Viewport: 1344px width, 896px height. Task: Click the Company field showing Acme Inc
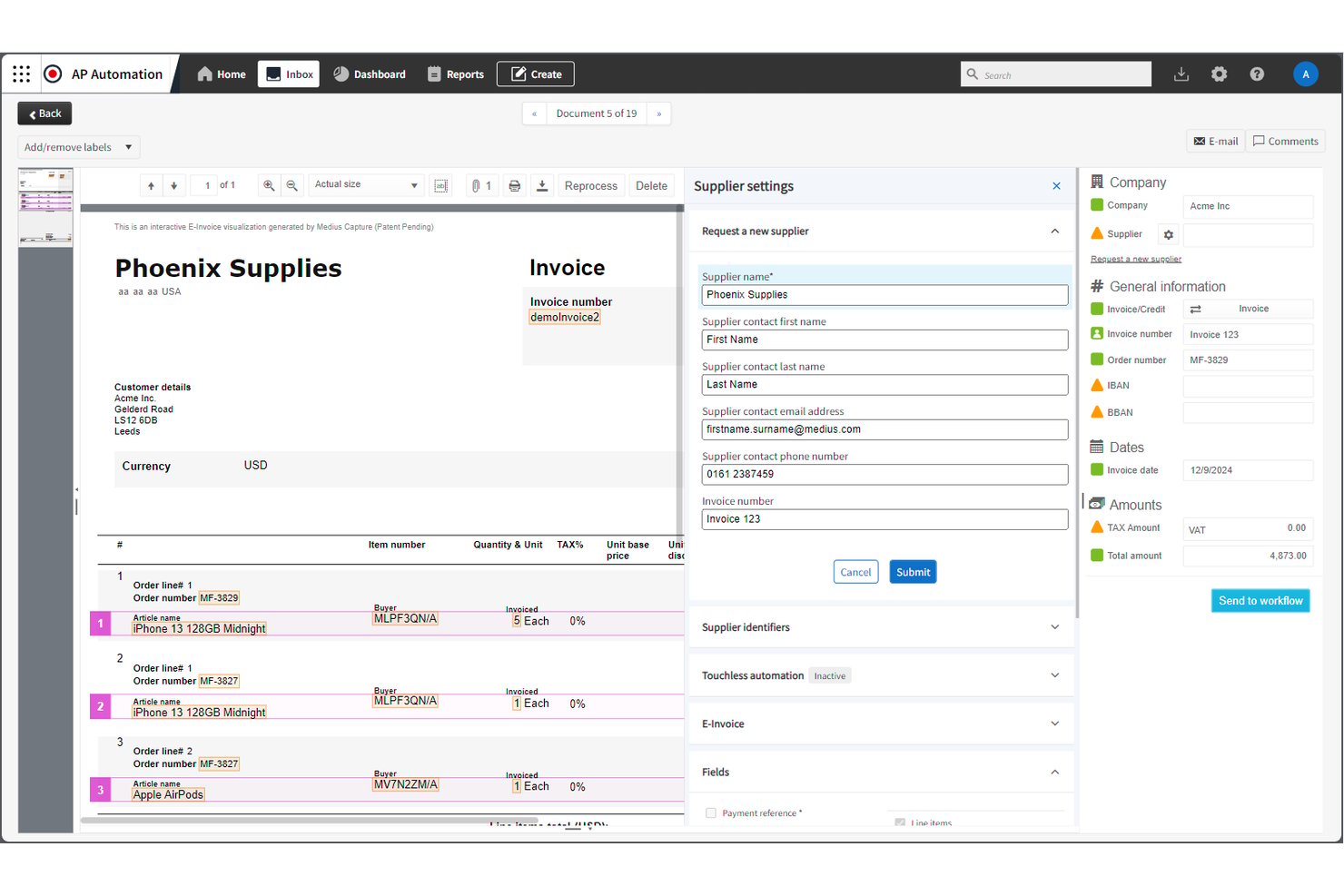tap(1248, 206)
